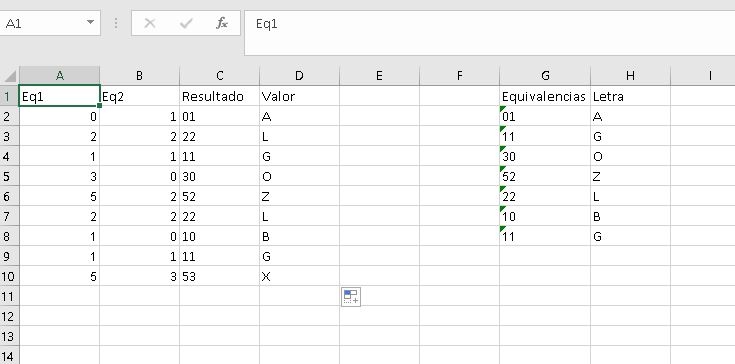Select the Eq2 header cell
This screenshot has height=364, width=735.
pyautogui.click(x=139, y=96)
